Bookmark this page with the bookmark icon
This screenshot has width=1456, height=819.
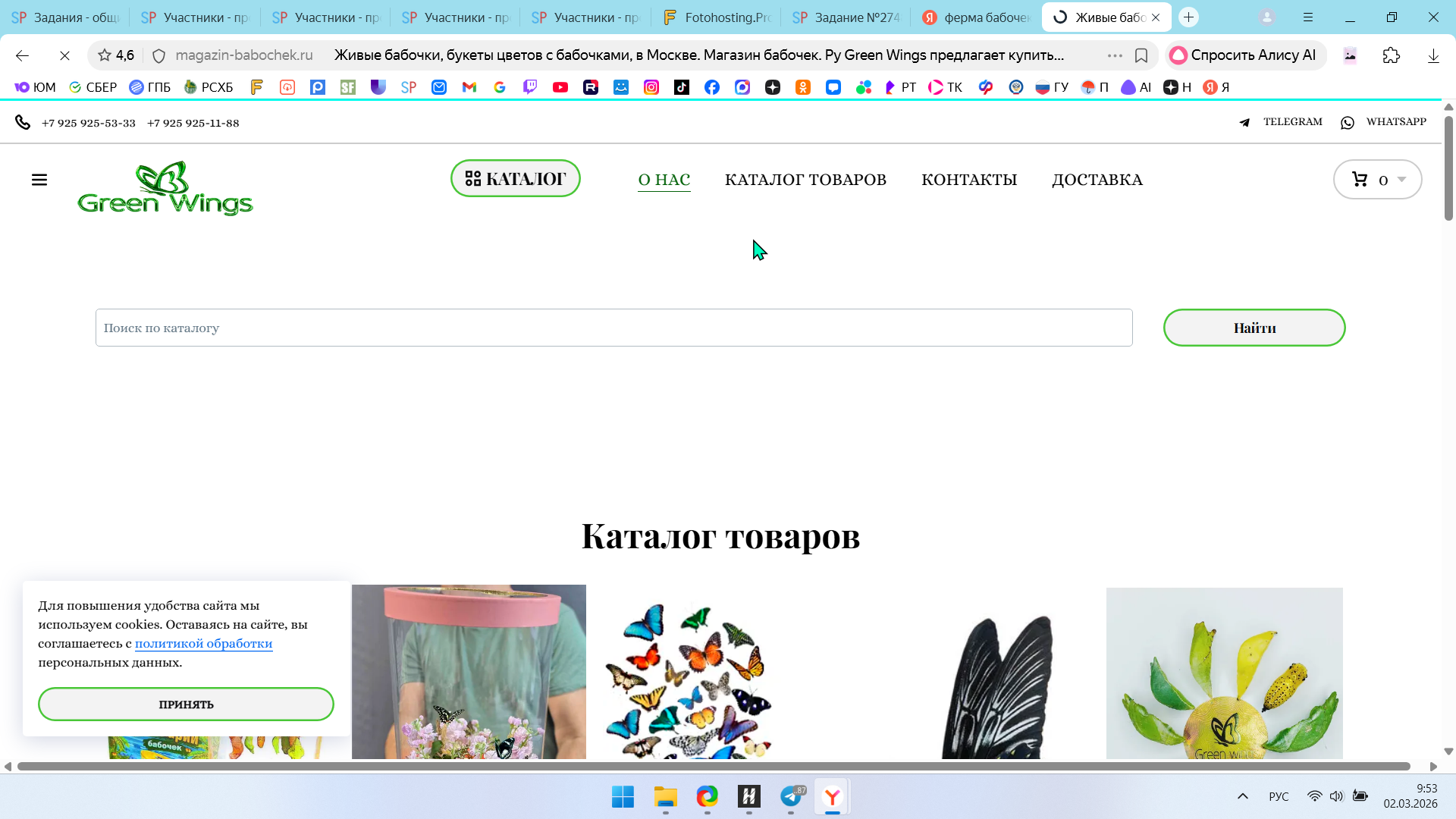(x=1141, y=55)
